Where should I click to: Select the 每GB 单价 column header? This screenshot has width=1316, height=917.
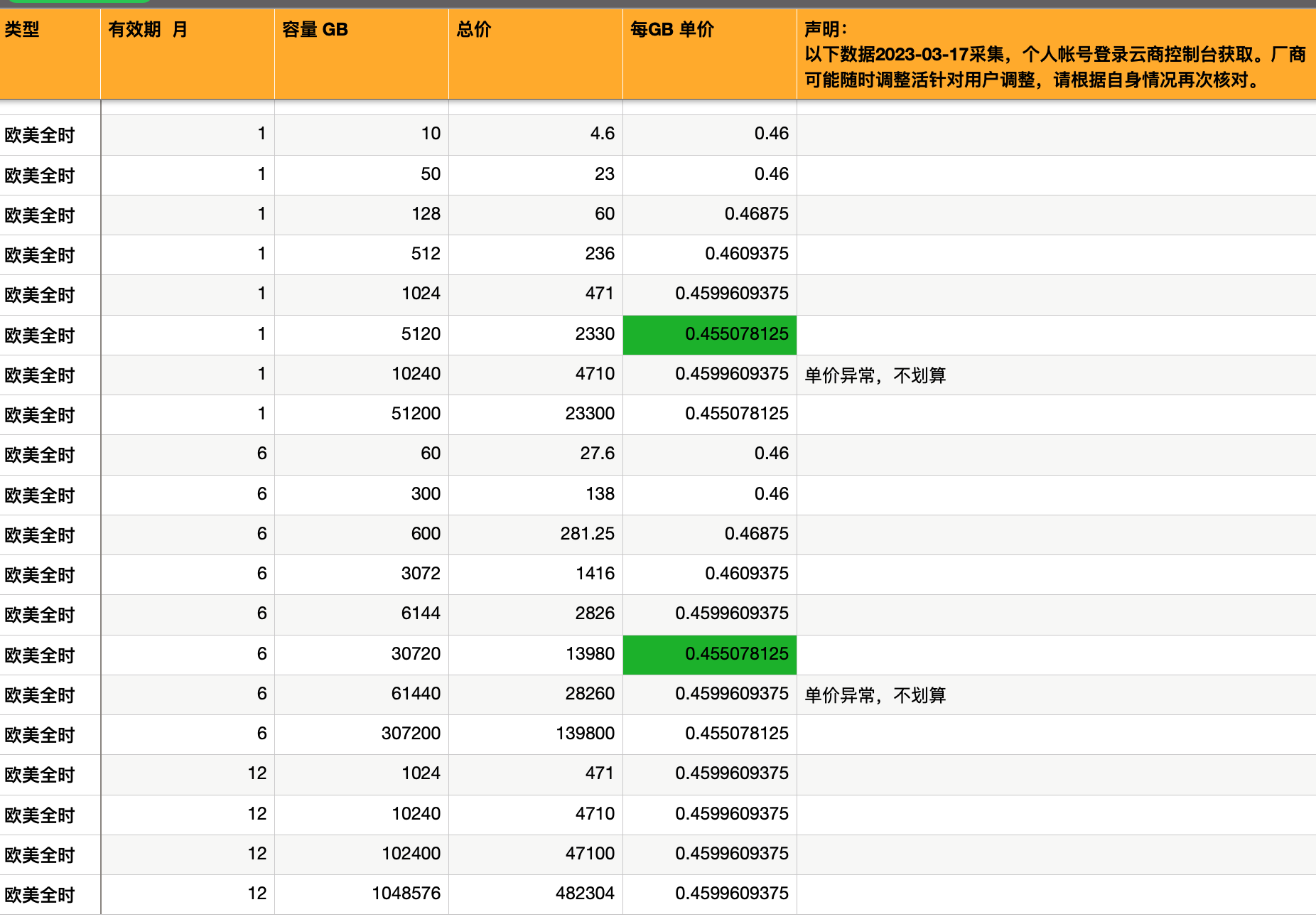coord(710,54)
